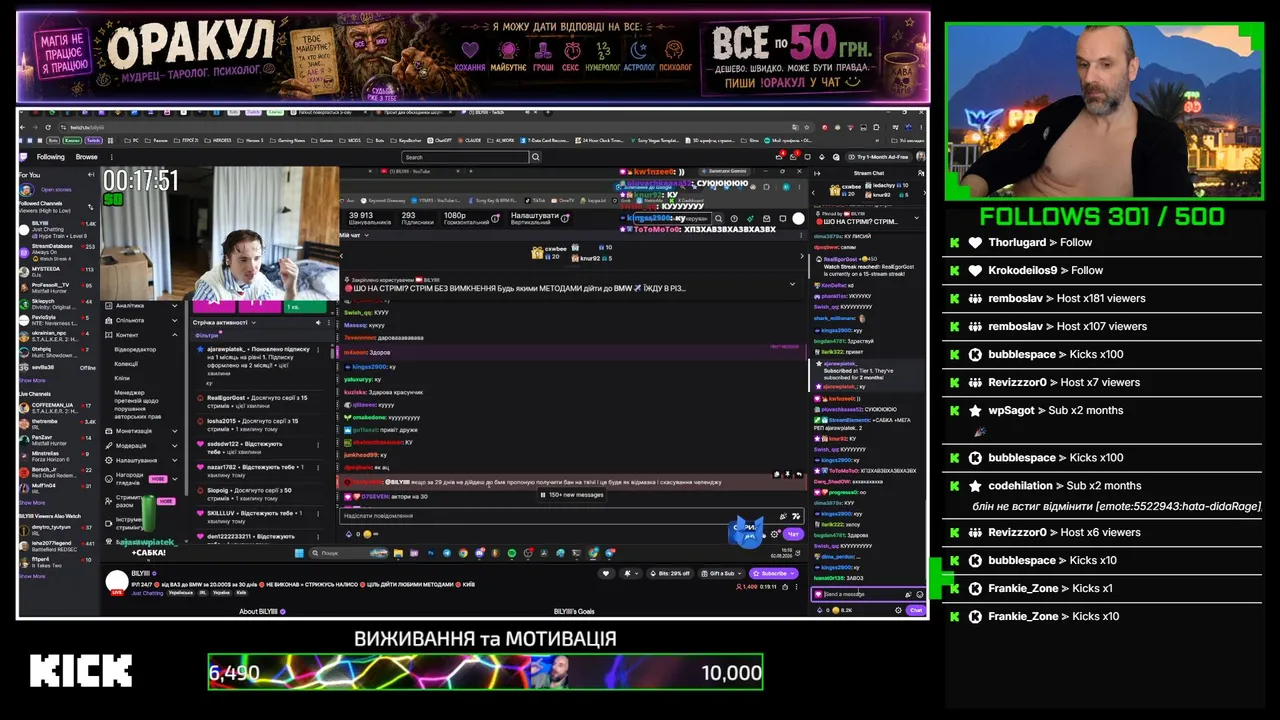Expand the Monetization section
Viewport: 1280px width, 720px height.
[175, 431]
